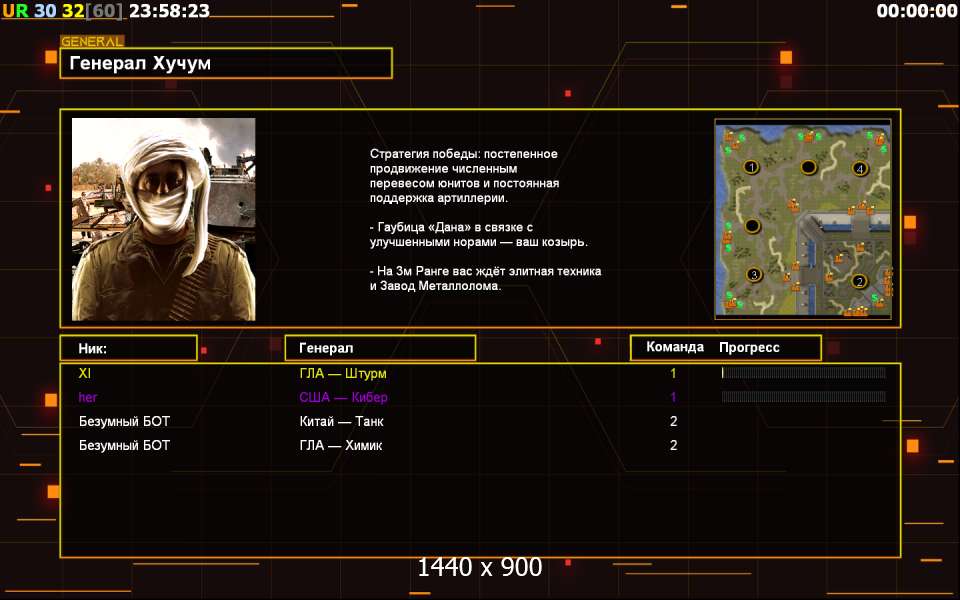Click the masked general portrait image
Image resolution: width=960 pixels, height=600 pixels.
[x=163, y=219]
